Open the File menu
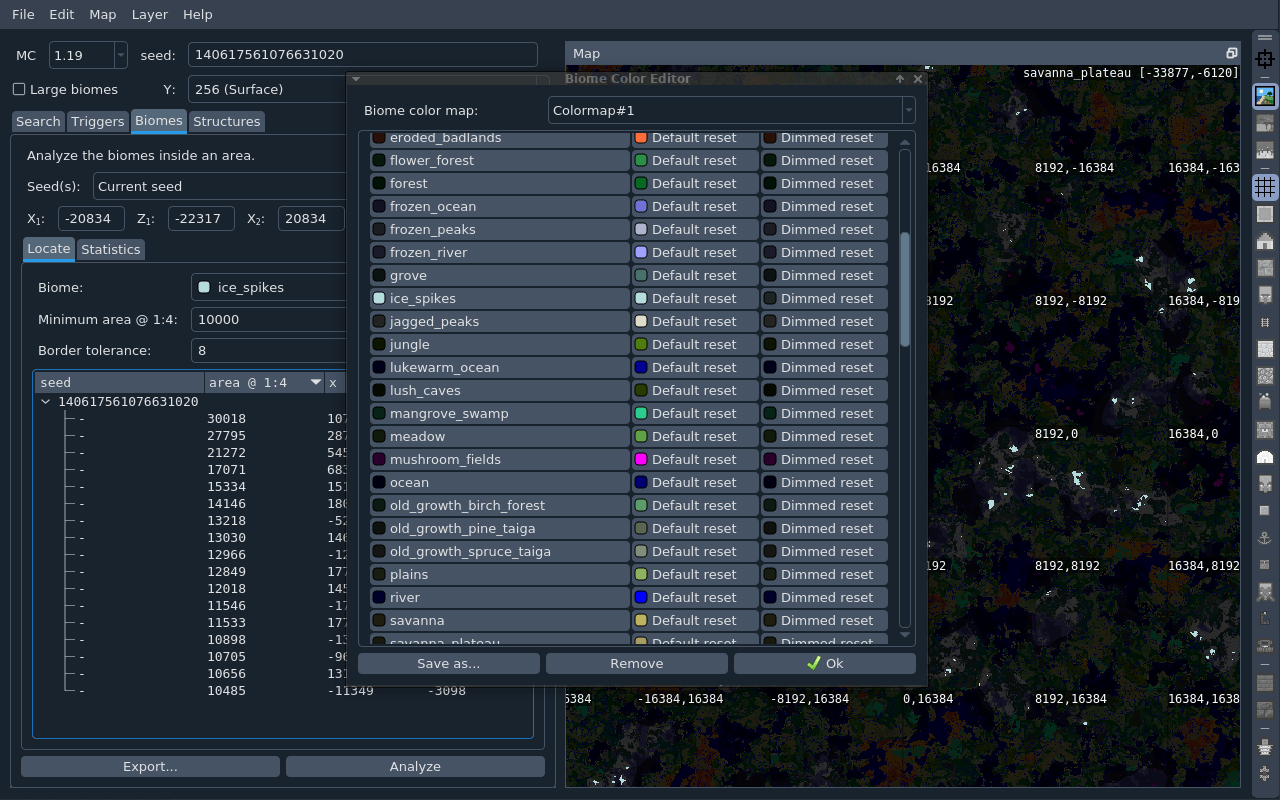This screenshot has width=1280, height=800. pos(23,15)
